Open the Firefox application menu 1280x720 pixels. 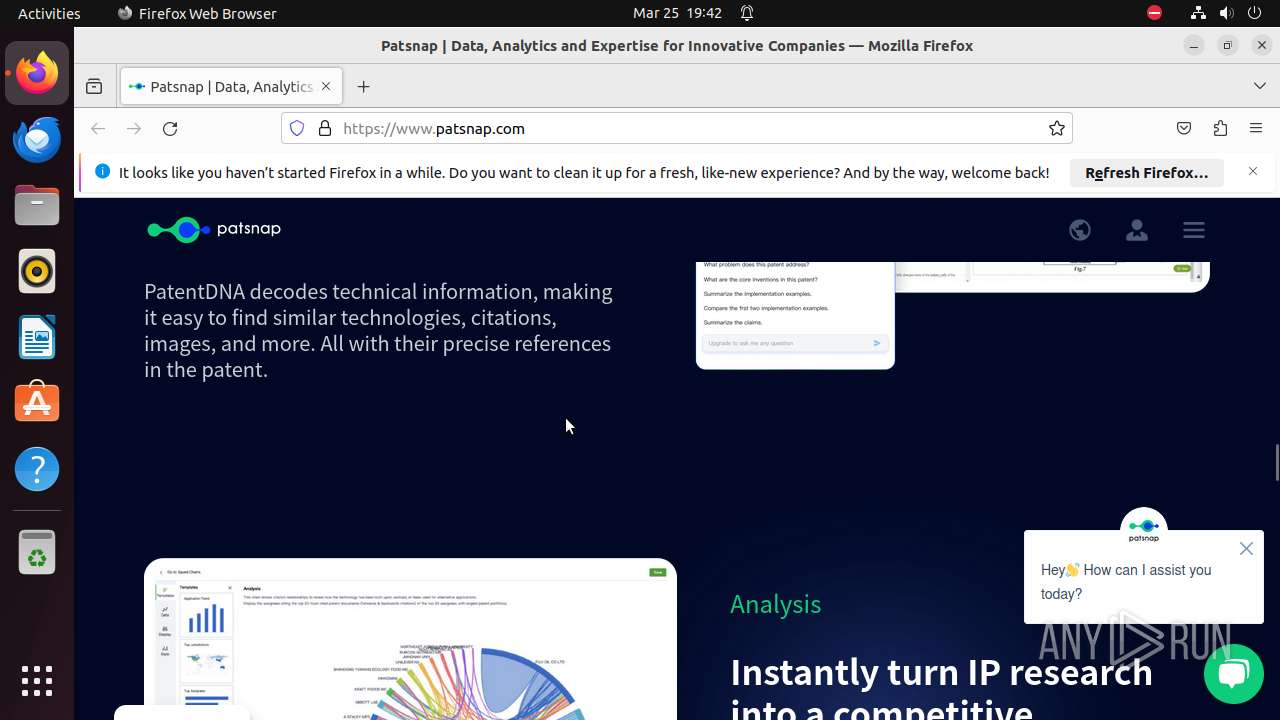tap(1256, 128)
